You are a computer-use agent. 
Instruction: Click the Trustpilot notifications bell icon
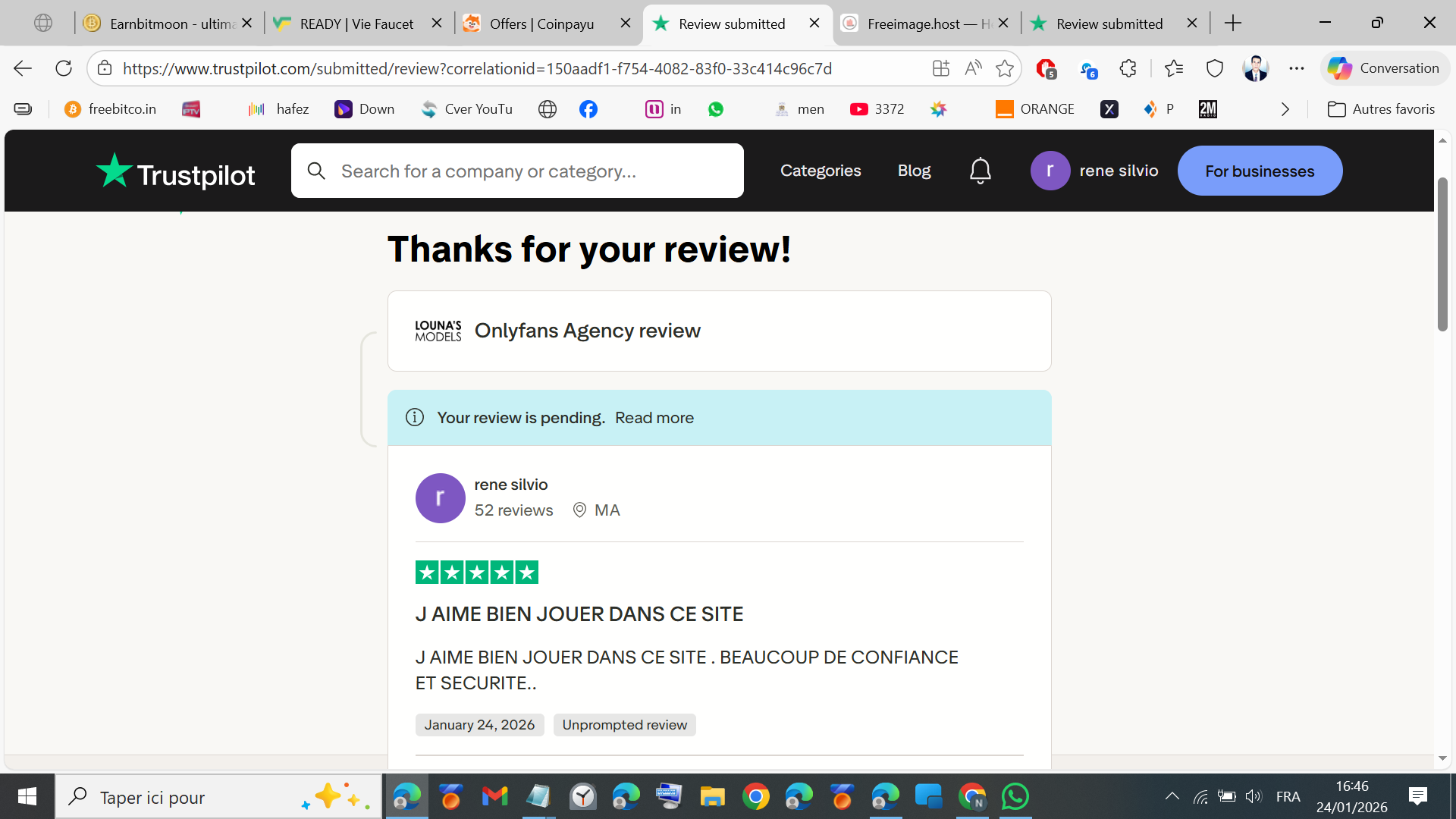[x=980, y=171]
